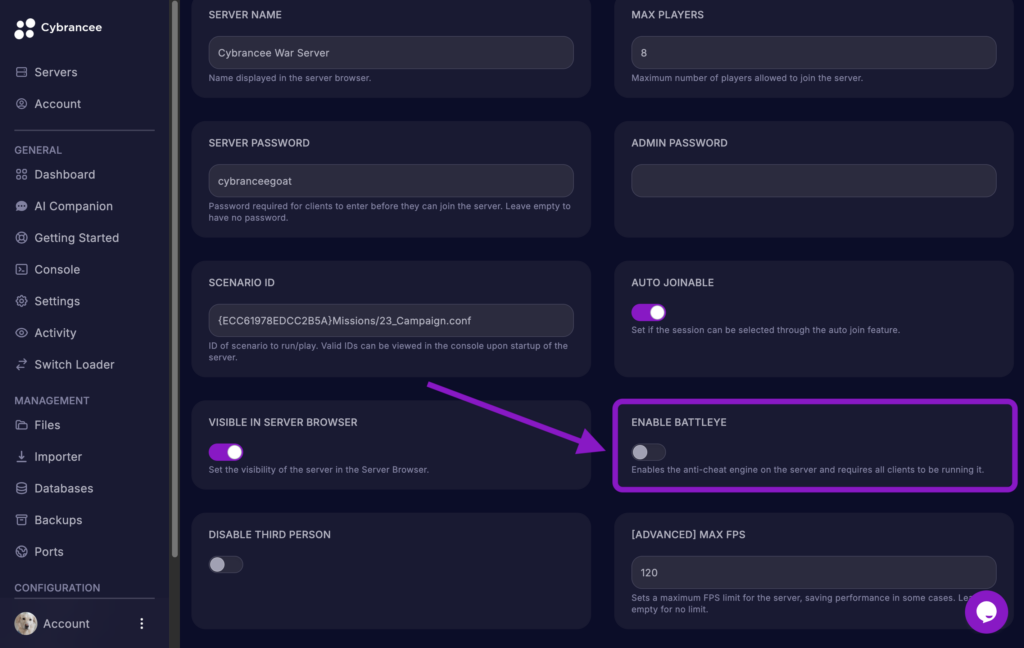This screenshot has height=648, width=1024.
Task: Click the Account user icon in sidebar top
Action: 22,104
